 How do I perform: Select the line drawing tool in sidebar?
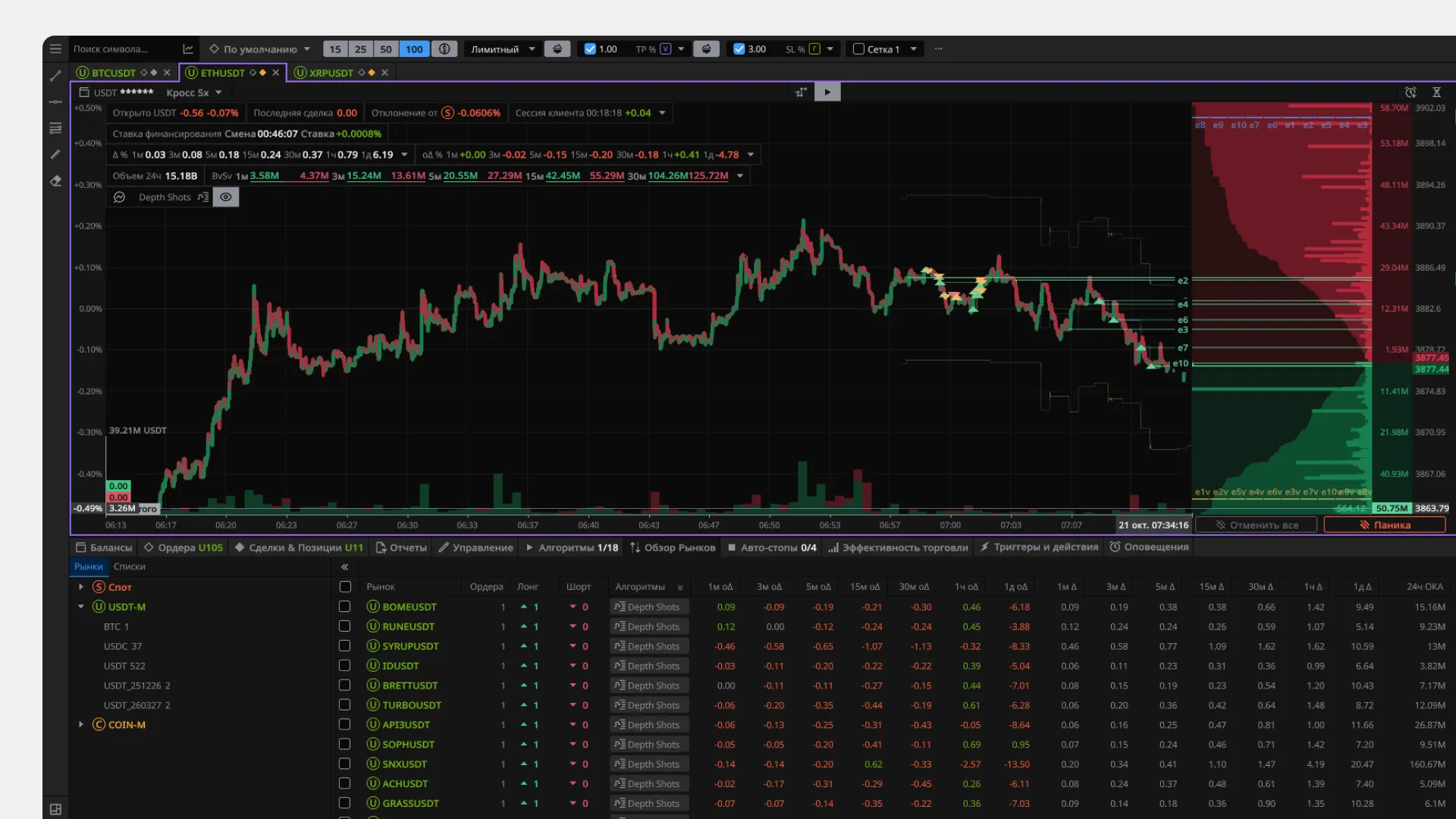coord(55,76)
